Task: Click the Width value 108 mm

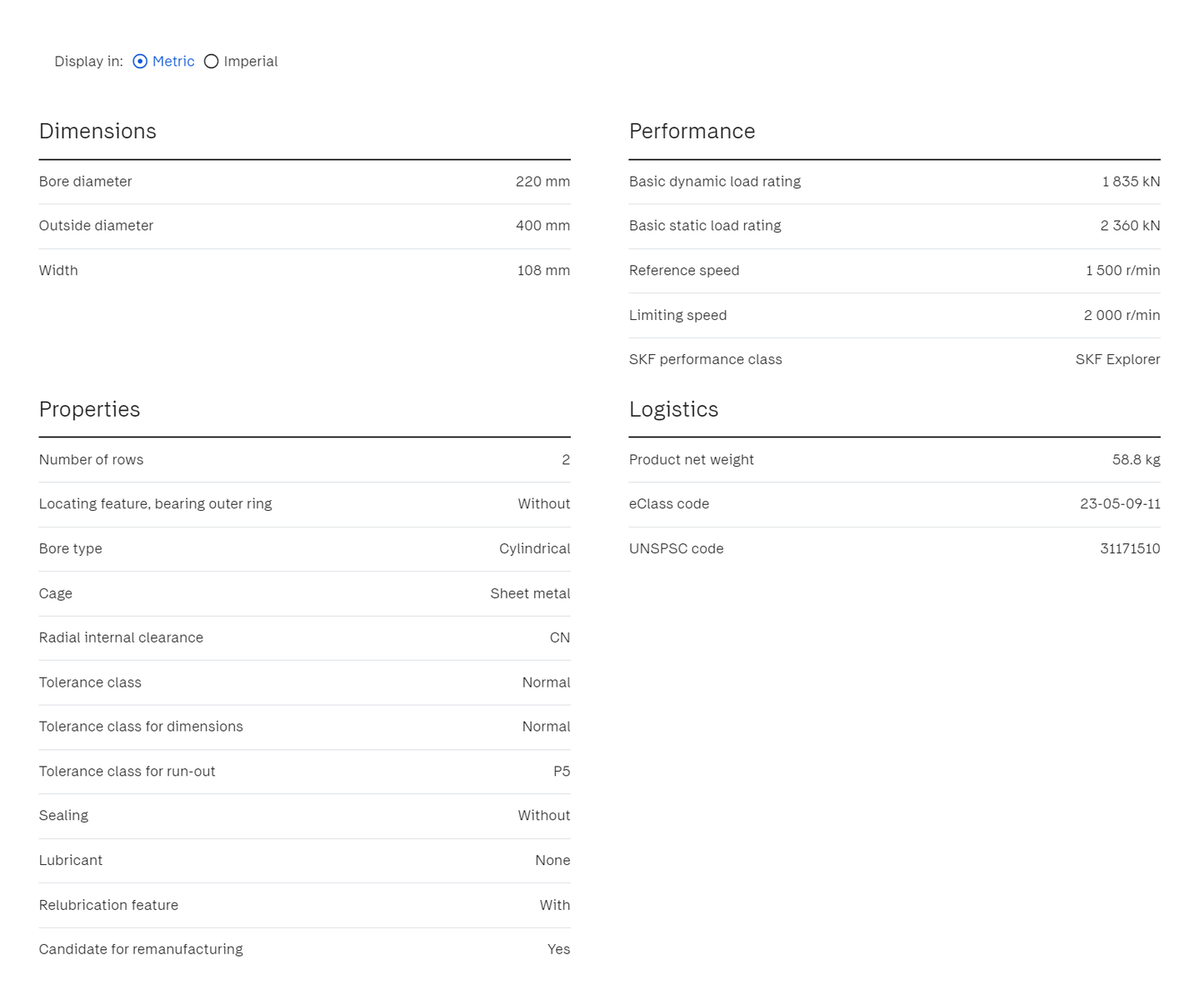Action: 543,271
